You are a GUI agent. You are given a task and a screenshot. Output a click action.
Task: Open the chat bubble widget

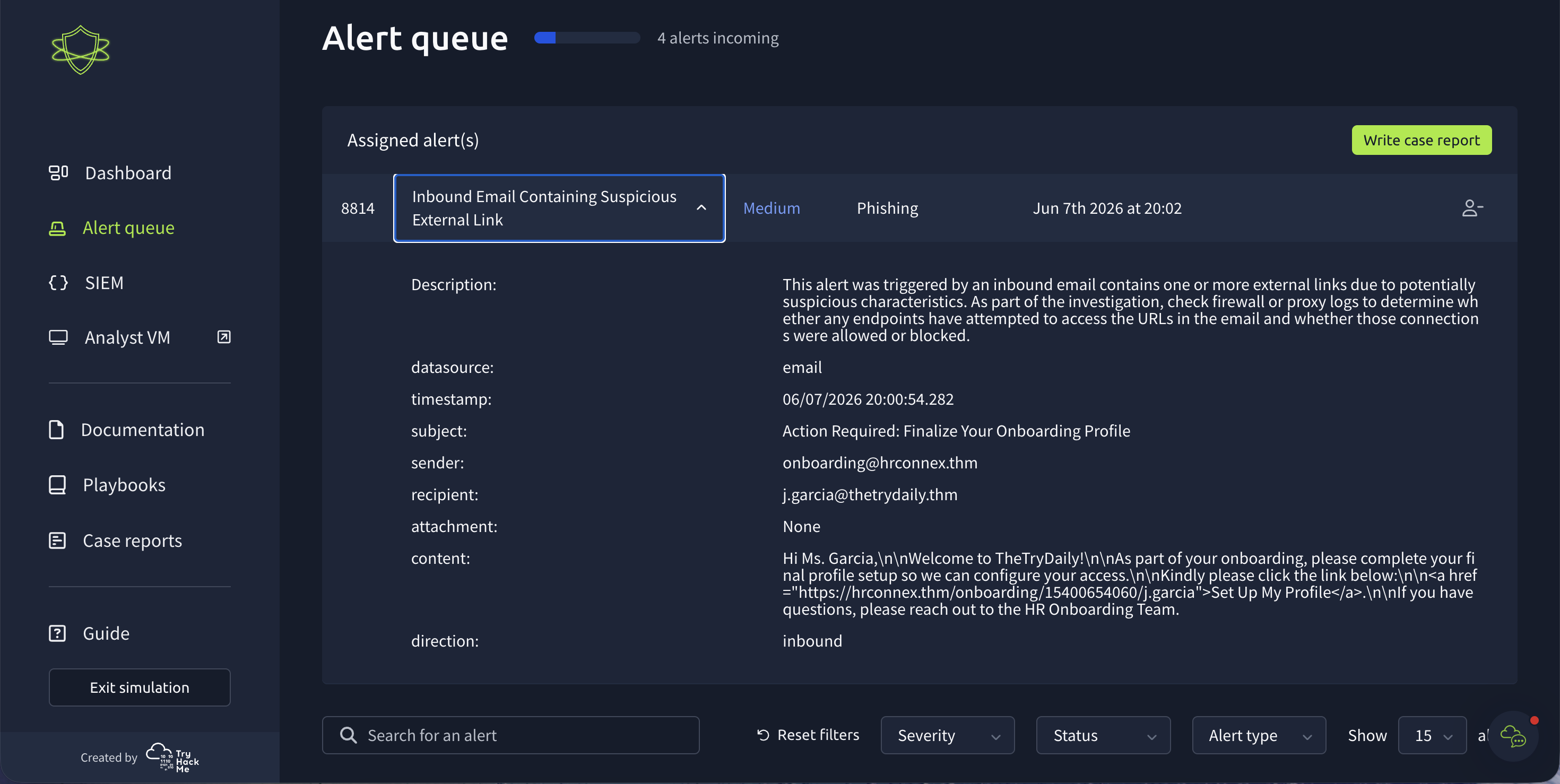click(1513, 736)
